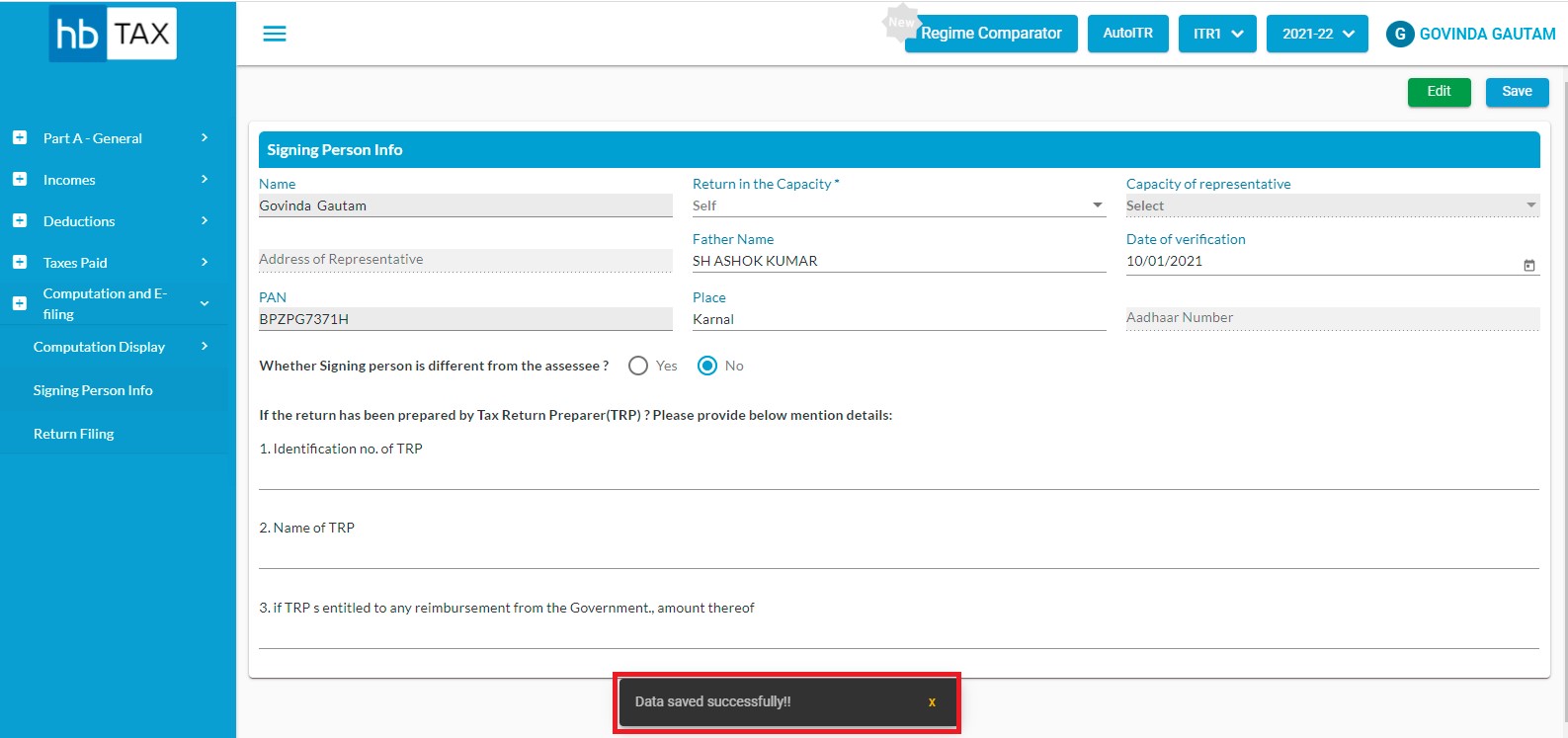
Task: Collapse Computation and E-filing chevron
Action: pos(205,303)
